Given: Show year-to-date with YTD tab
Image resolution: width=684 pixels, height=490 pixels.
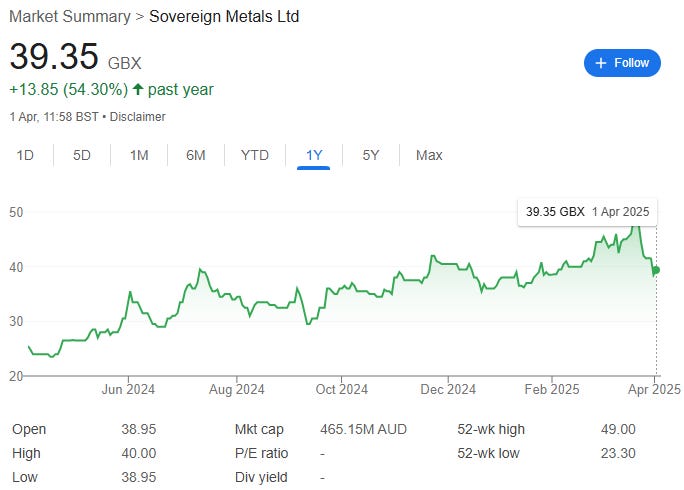Looking at the screenshot, I should (255, 155).
